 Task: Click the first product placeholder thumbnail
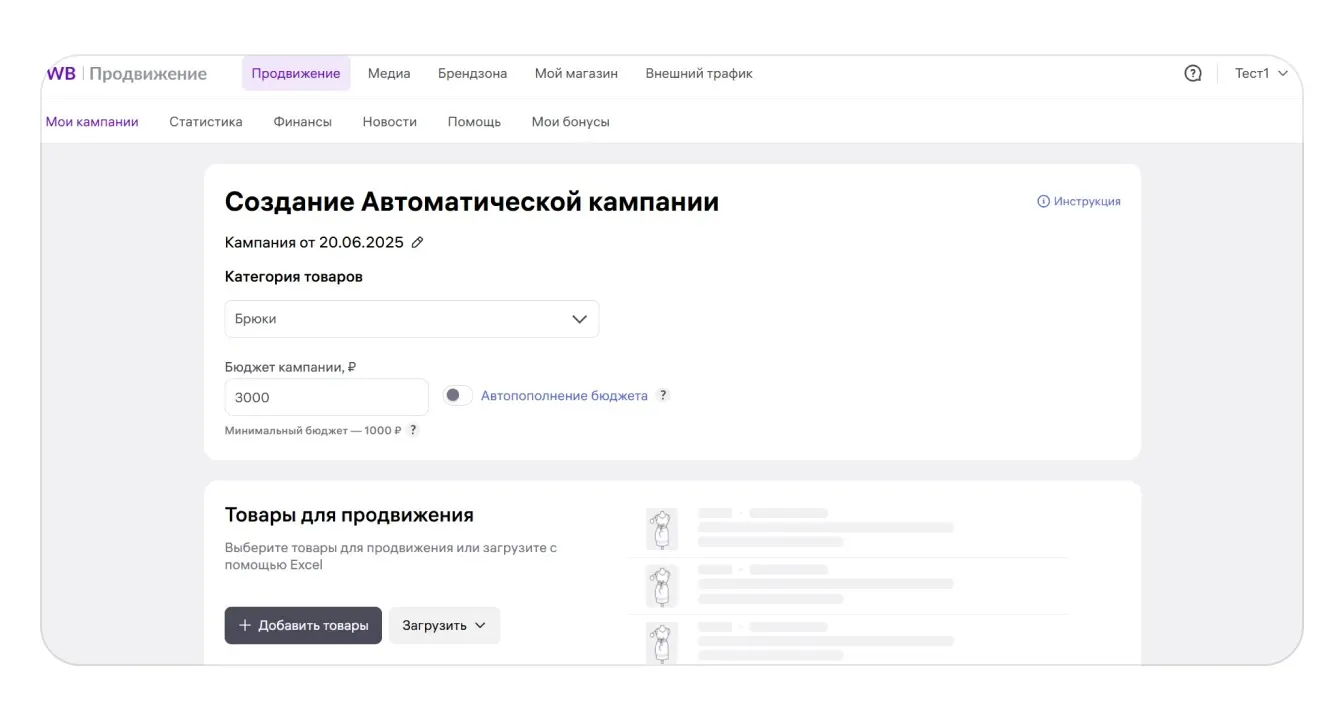pyautogui.click(x=661, y=528)
